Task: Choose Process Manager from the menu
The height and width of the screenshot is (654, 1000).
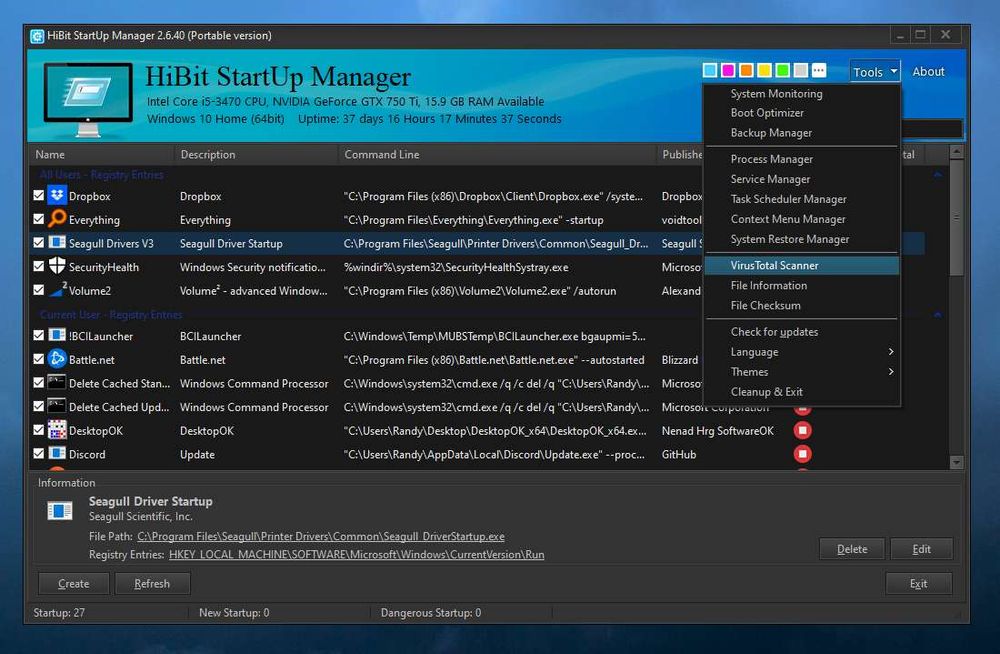Action: pyautogui.click(x=802, y=159)
